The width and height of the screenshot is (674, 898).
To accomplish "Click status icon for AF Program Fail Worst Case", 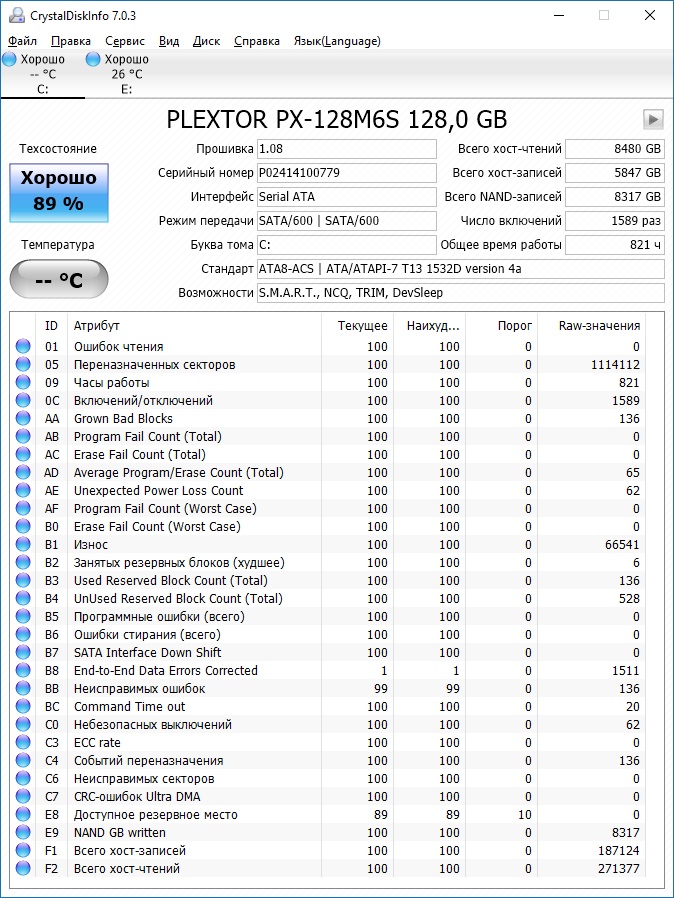I will coord(23,508).
